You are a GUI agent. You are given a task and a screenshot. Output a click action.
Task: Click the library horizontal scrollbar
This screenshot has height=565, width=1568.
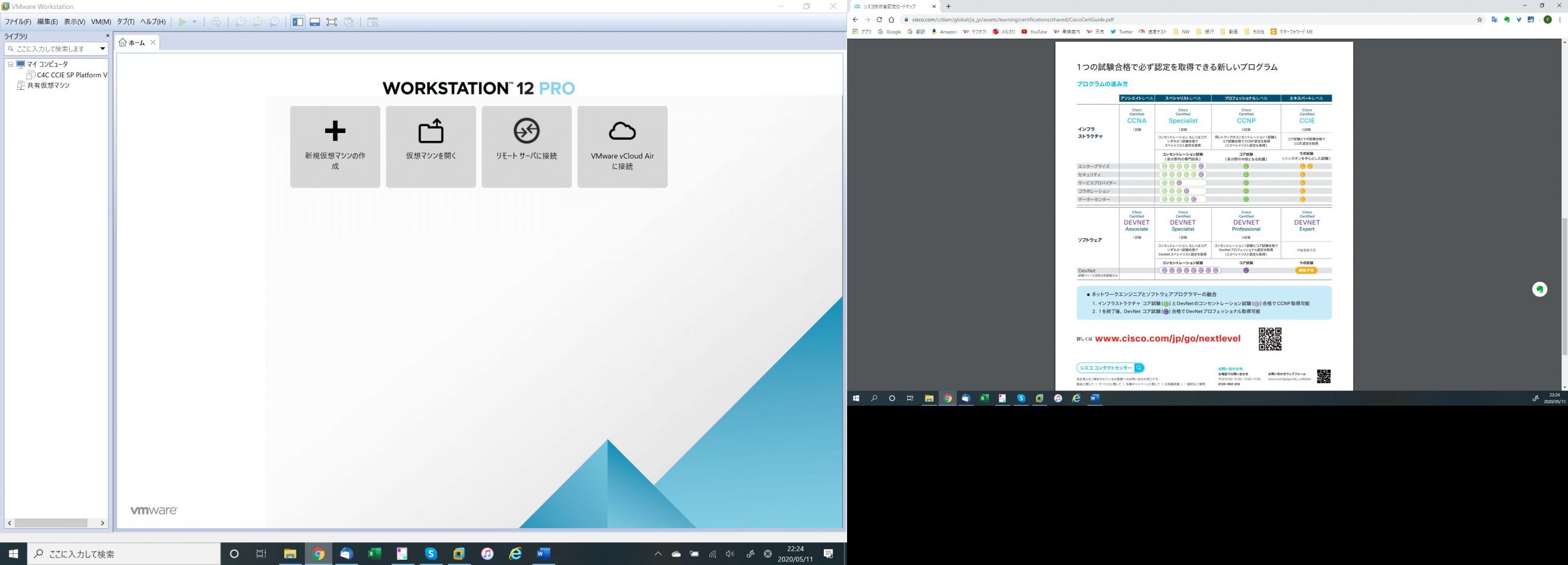pos(51,523)
